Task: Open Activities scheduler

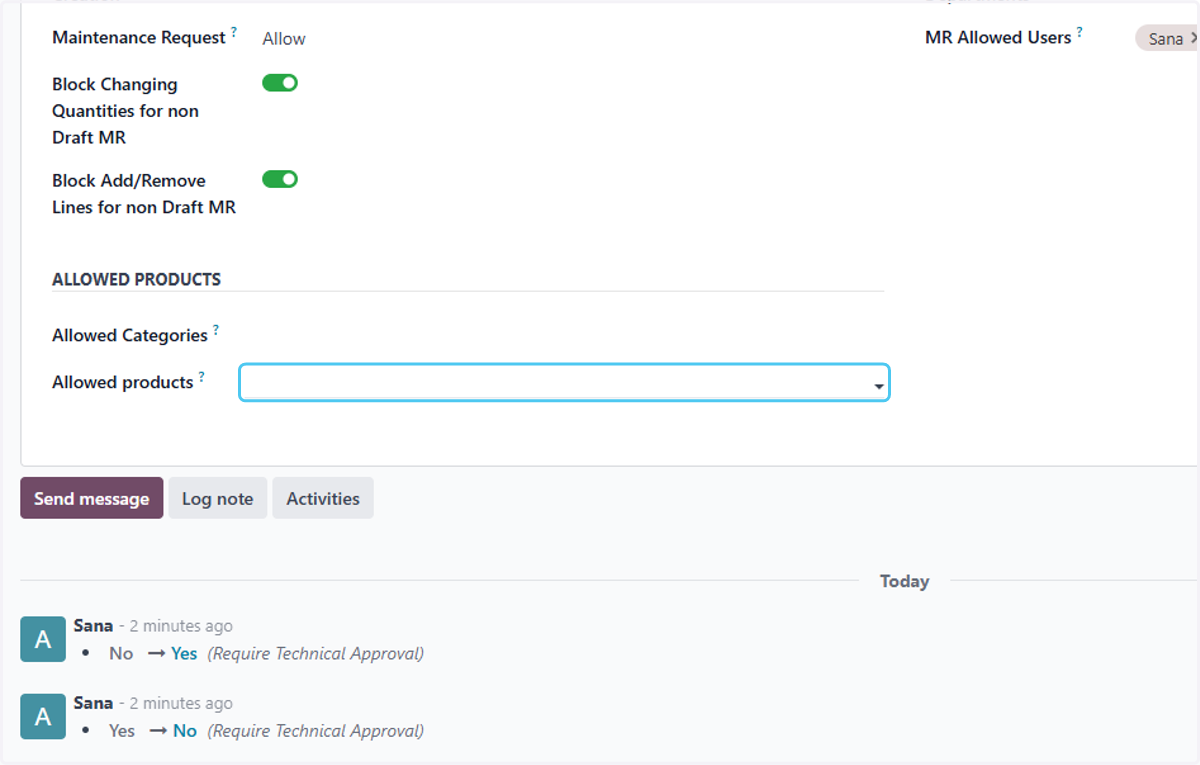Action: [323, 498]
